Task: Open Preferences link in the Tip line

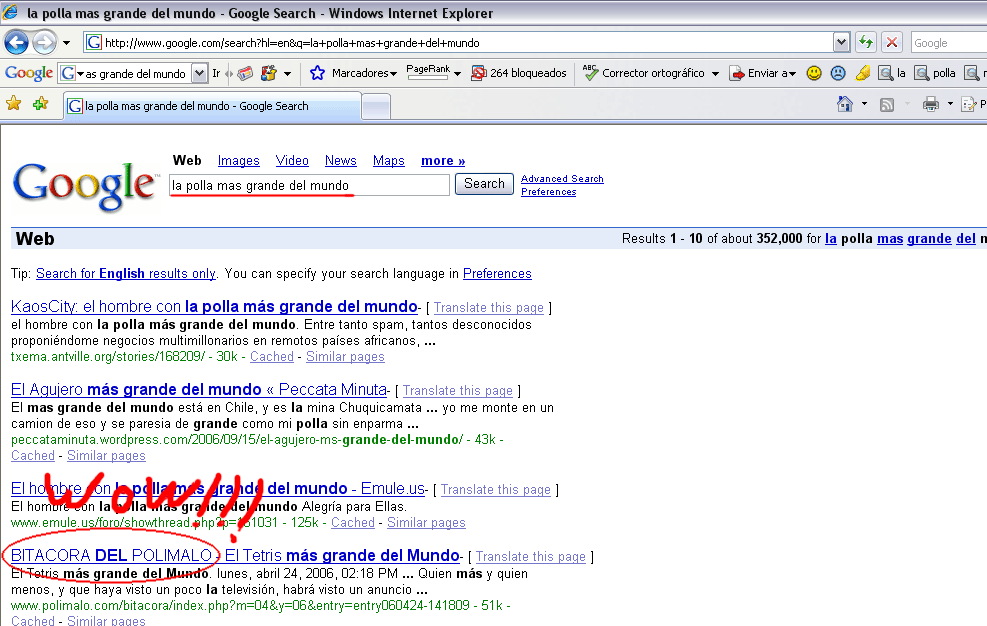Action: coord(497,273)
